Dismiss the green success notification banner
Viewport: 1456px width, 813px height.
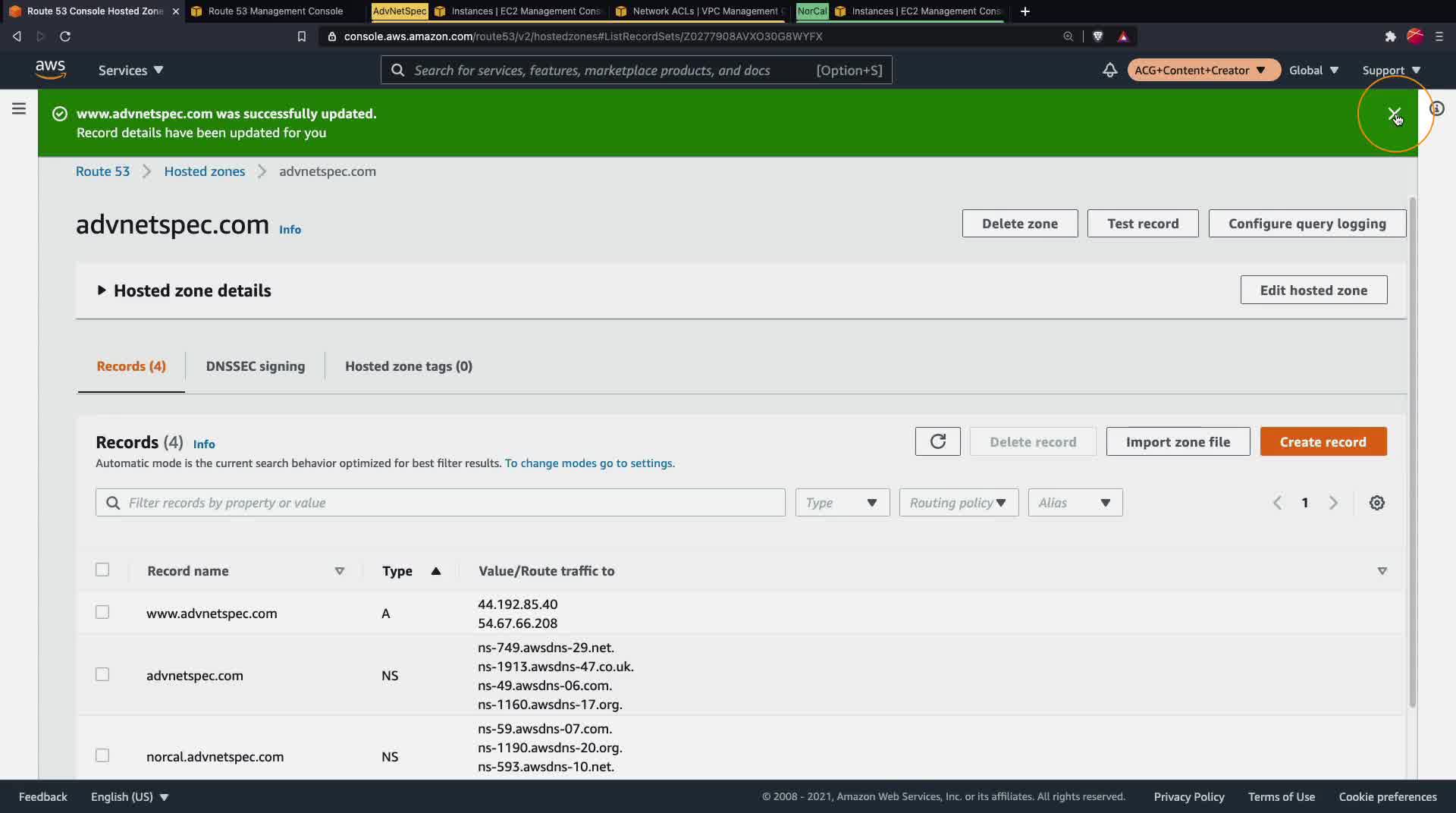tap(1394, 114)
